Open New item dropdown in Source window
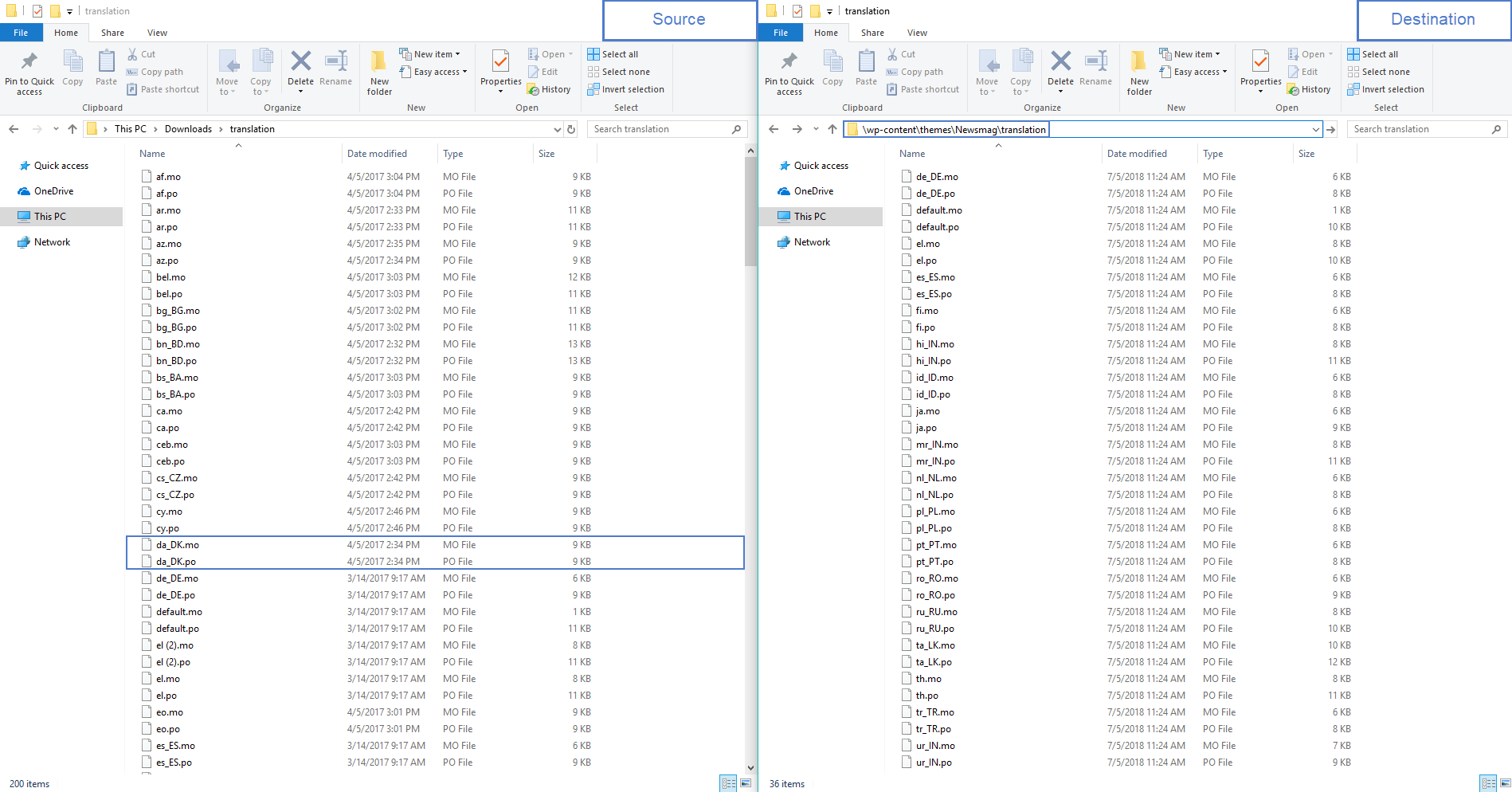1512x792 pixels. 429,54
